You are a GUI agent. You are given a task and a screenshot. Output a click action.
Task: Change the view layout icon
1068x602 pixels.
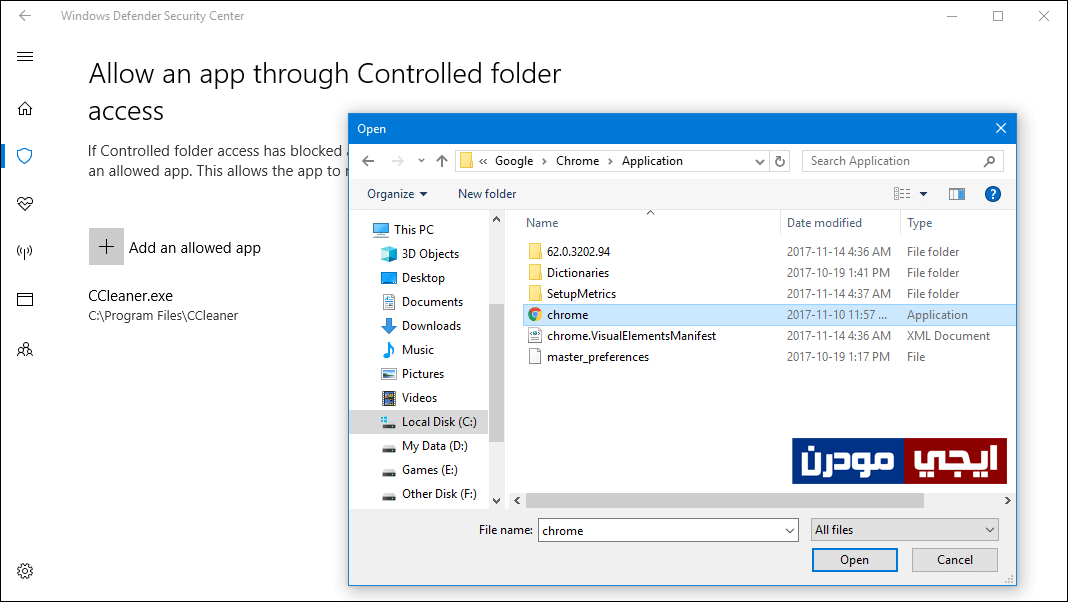pos(902,194)
